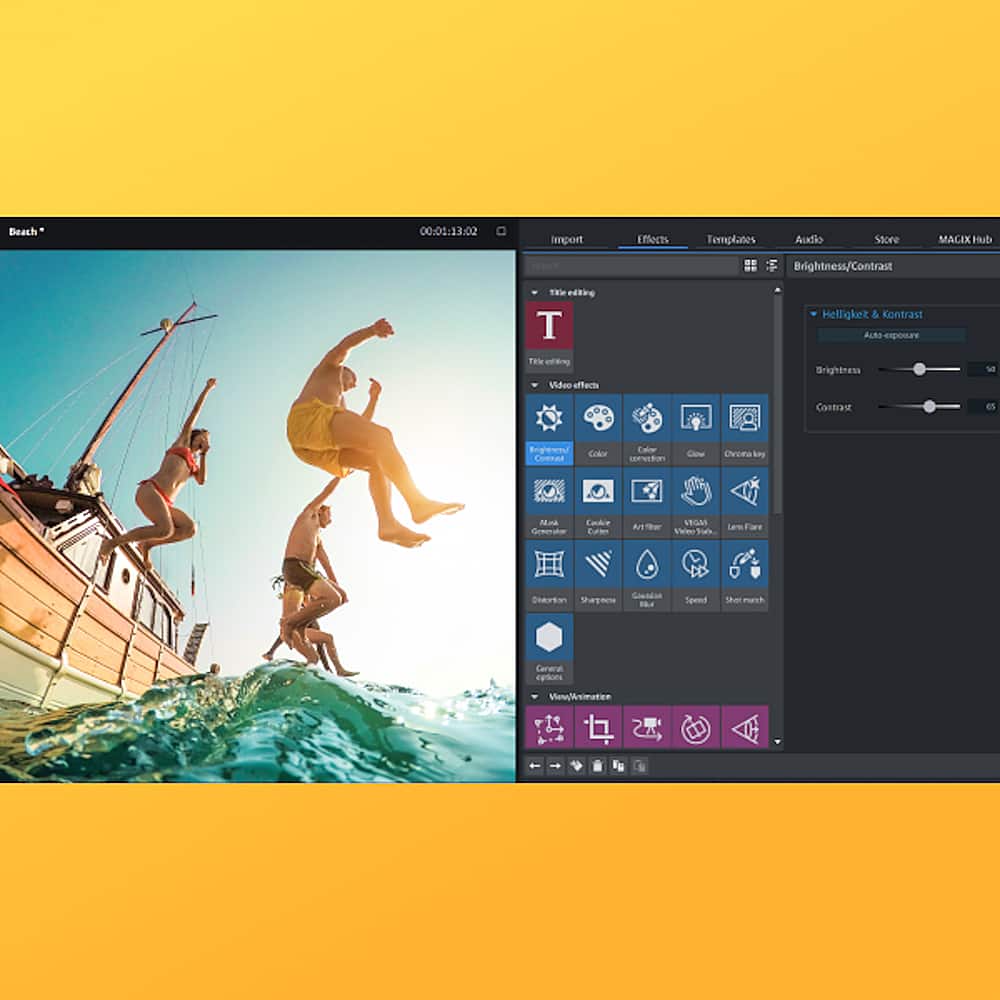Collapse the View/Animation section
This screenshot has height=1000, width=1000.
(x=534, y=696)
